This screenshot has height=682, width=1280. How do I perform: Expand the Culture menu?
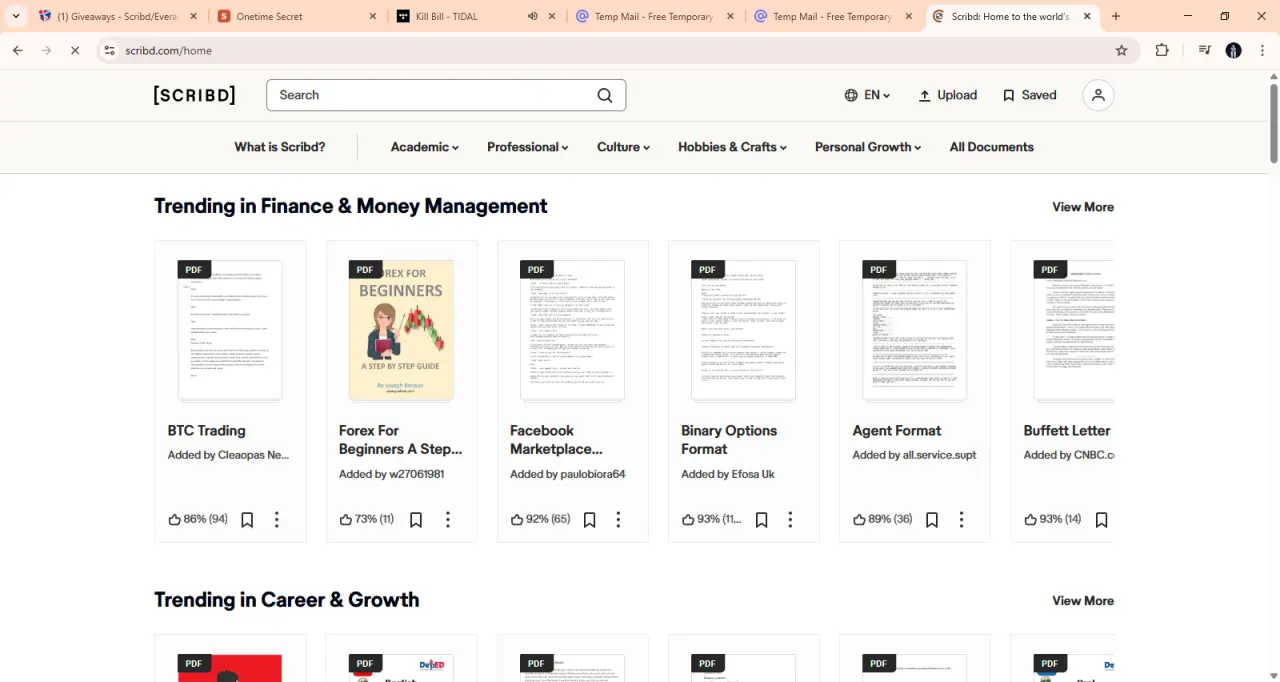point(623,147)
